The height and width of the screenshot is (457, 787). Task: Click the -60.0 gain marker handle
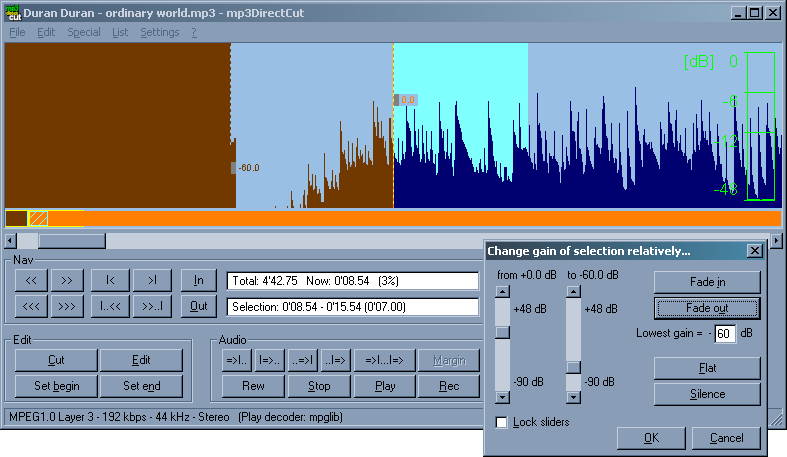coord(233,168)
